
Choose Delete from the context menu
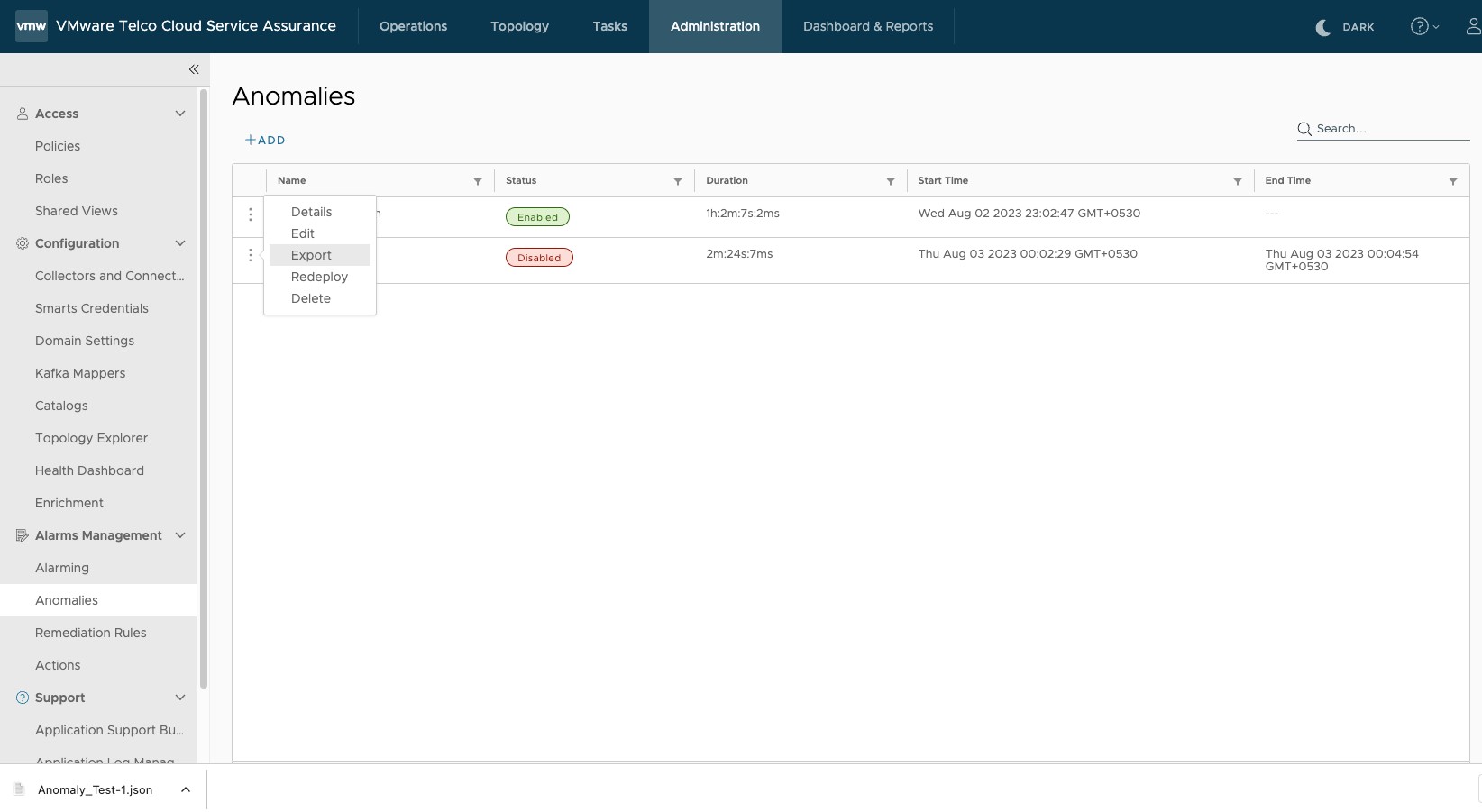319,298
